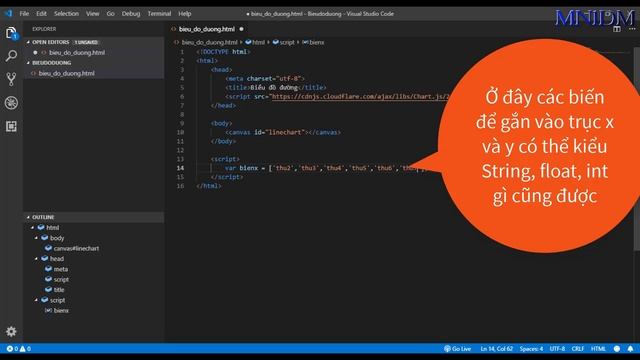Image resolution: width=640 pixels, height=360 pixels.
Task: Open the Terminal menu
Action: 159,13
